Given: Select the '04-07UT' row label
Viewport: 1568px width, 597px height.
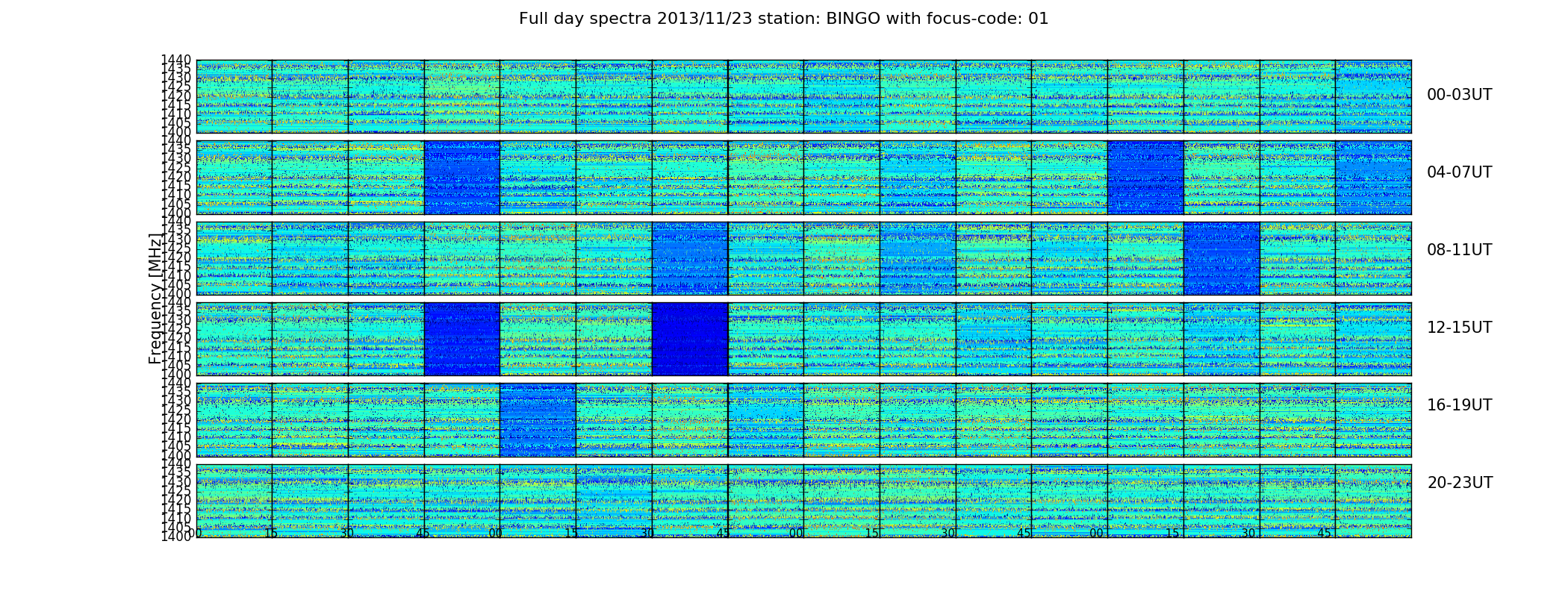Looking at the screenshot, I should 1459,172.
